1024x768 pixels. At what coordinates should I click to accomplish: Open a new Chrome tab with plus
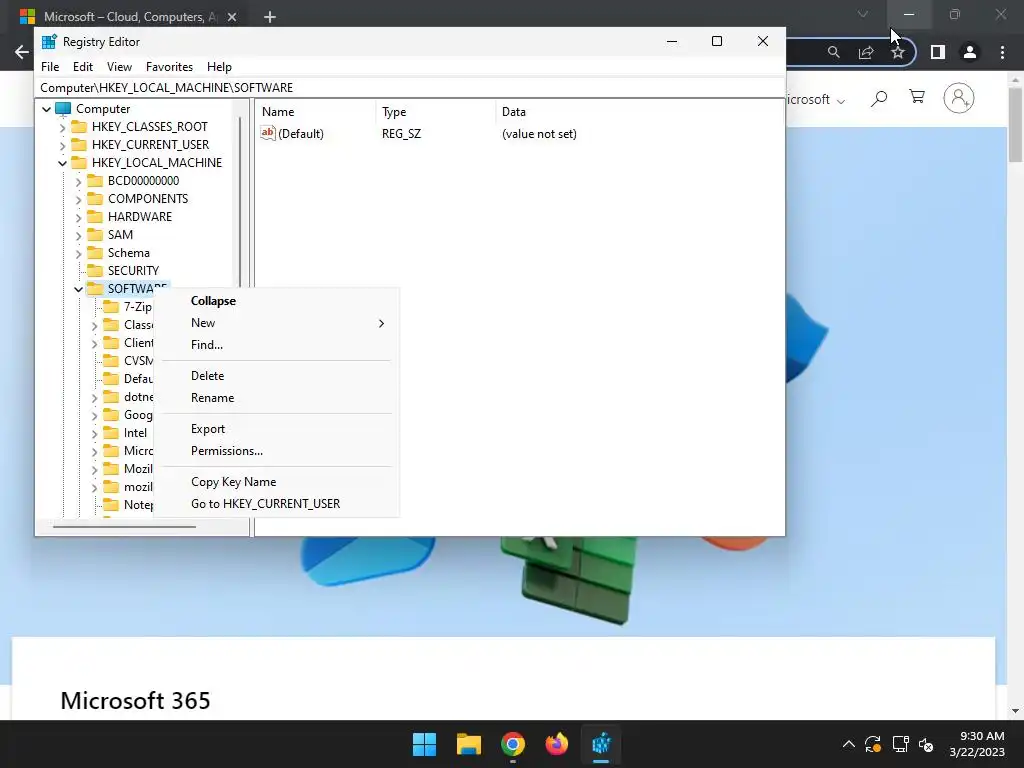270,17
